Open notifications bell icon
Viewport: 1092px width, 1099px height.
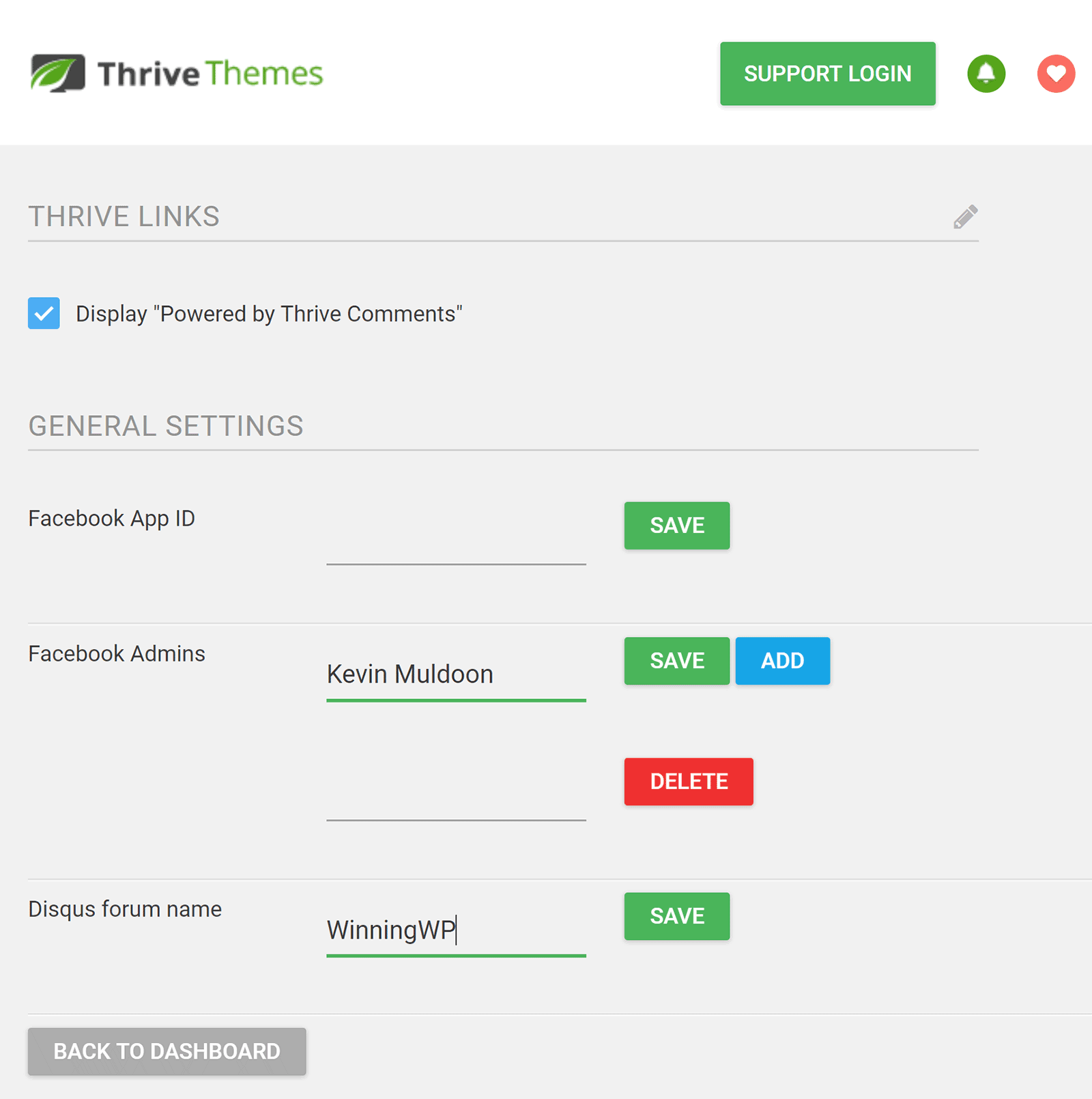[x=986, y=73]
